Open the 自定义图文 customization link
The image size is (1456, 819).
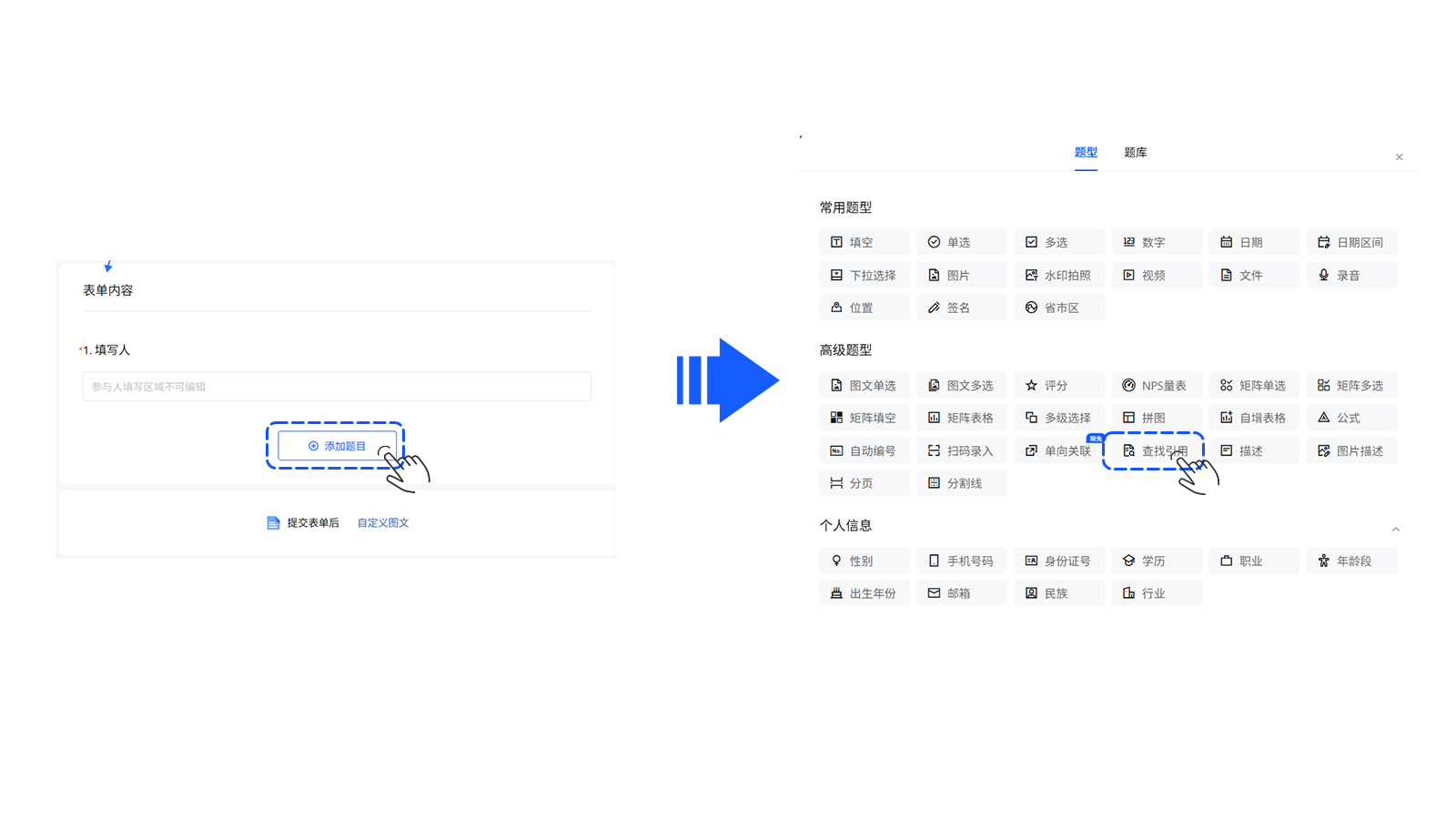tap(383, 521)
